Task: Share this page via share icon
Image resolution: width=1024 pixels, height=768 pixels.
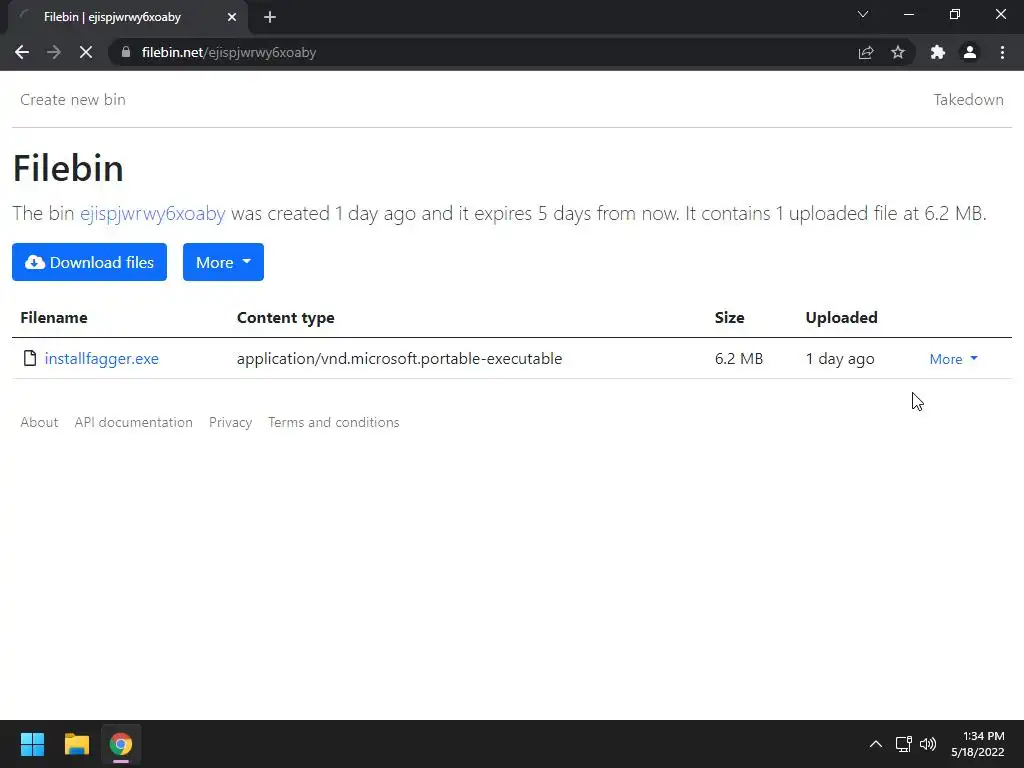Action: pos(866,52)
